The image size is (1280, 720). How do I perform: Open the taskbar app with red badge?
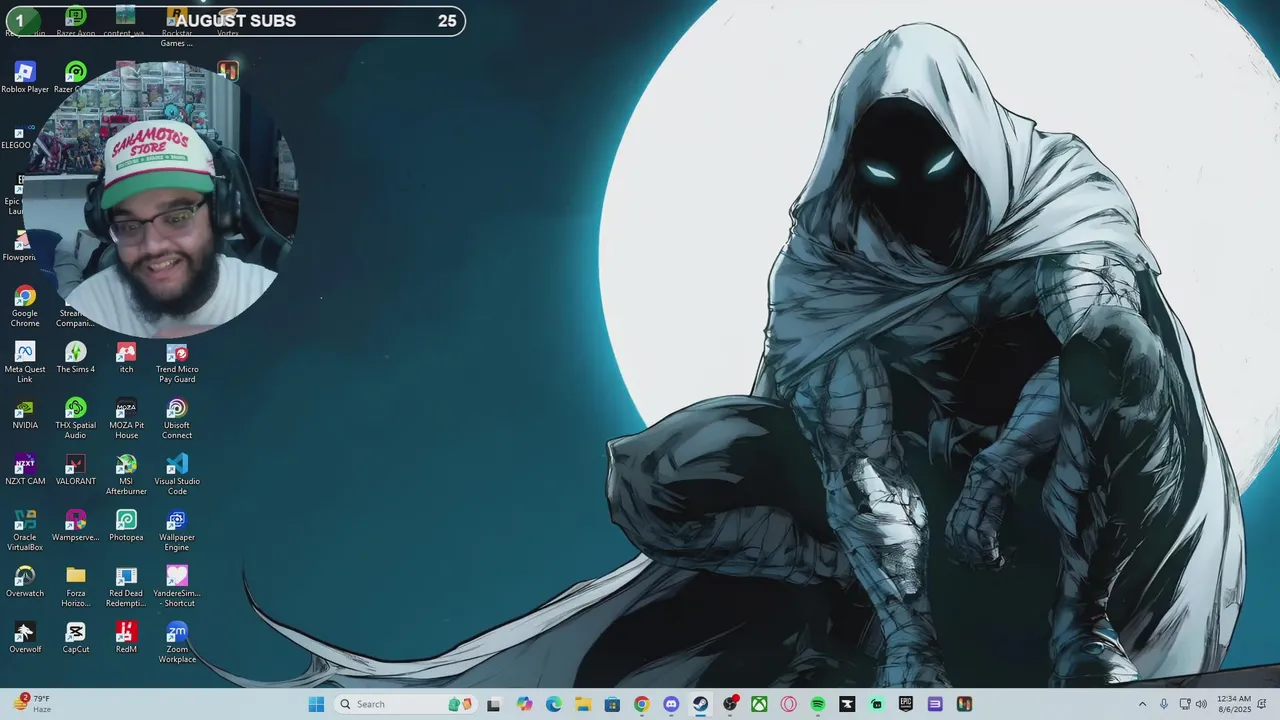731,704
